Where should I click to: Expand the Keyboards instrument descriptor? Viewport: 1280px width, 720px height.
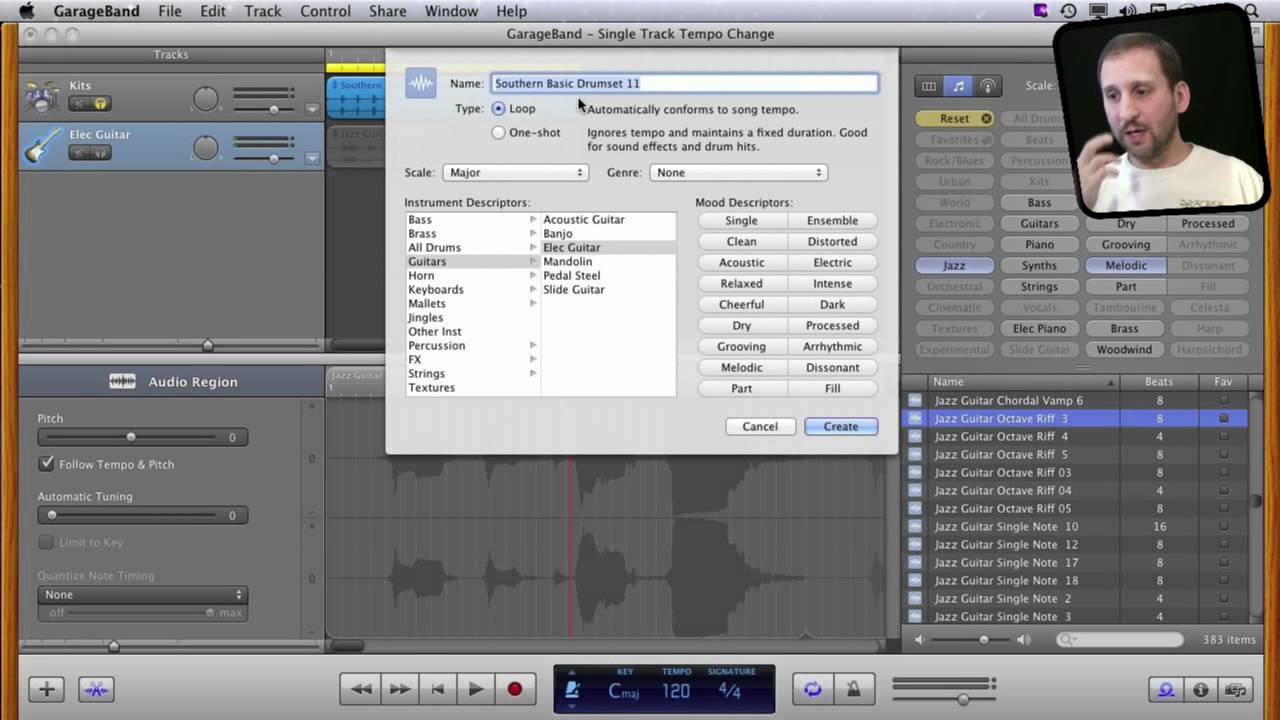(x=533, y=289)
